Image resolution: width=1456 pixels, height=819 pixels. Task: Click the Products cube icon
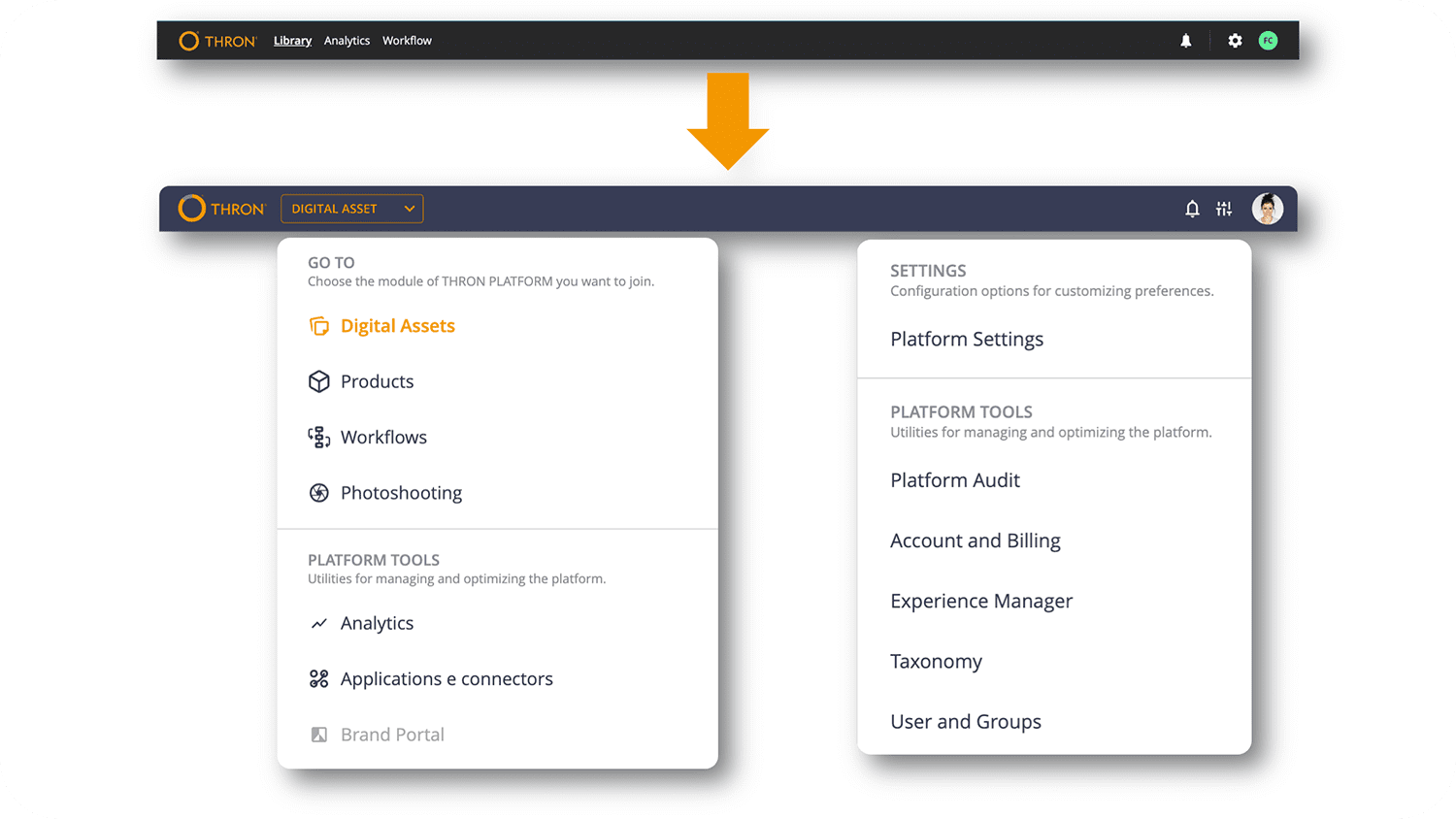click(x=318, y=381)
